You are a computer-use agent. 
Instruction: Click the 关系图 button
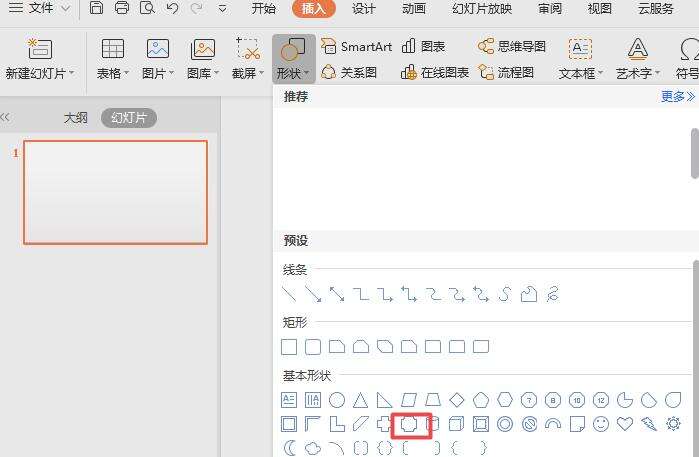349,72
